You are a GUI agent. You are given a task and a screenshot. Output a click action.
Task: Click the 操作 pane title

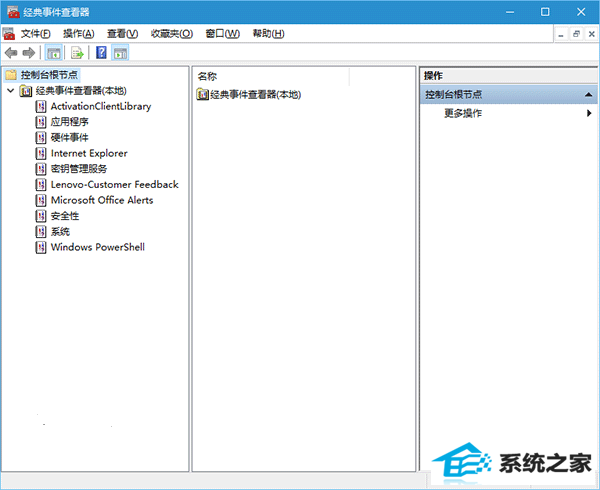[433, 76]
